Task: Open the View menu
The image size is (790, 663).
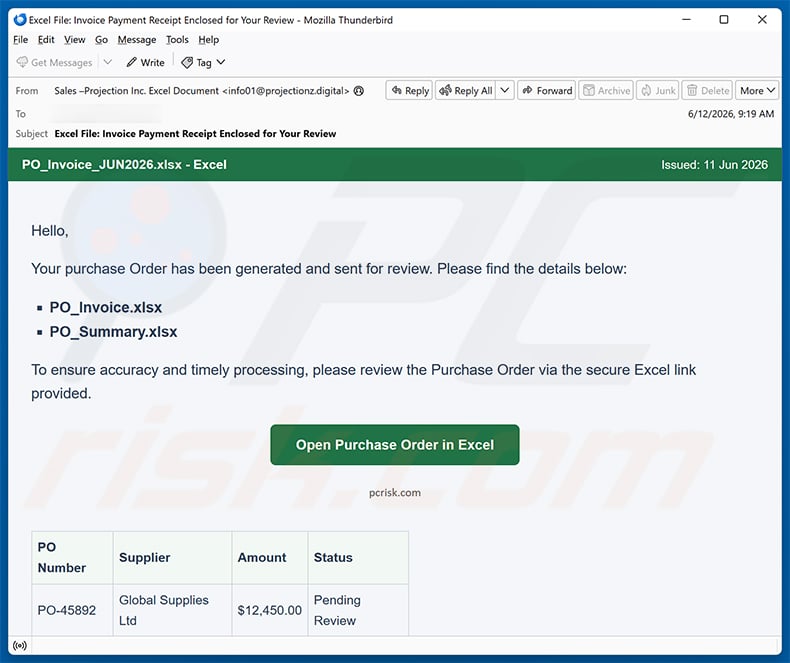Action: 75,40
